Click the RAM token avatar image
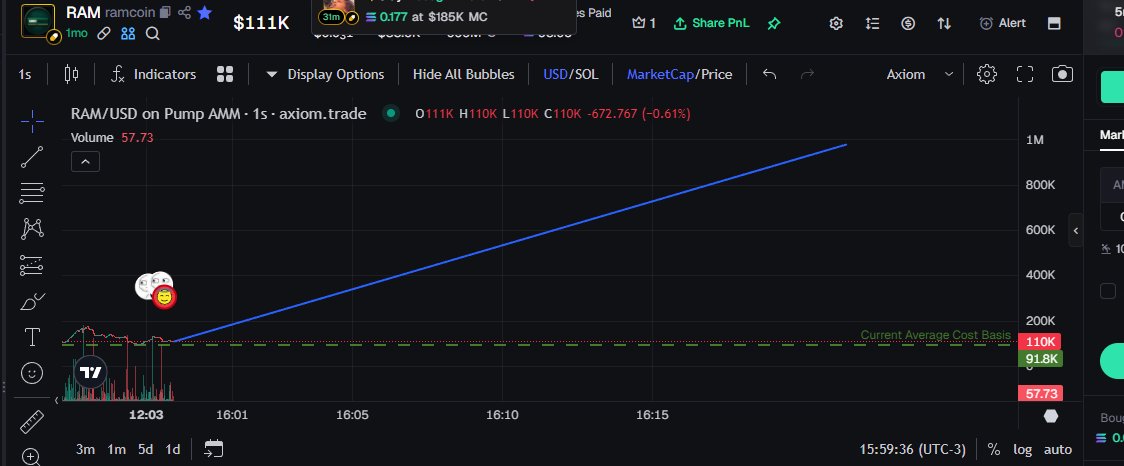This screenshot has width=1124, height=466. (x=38, y=22)
